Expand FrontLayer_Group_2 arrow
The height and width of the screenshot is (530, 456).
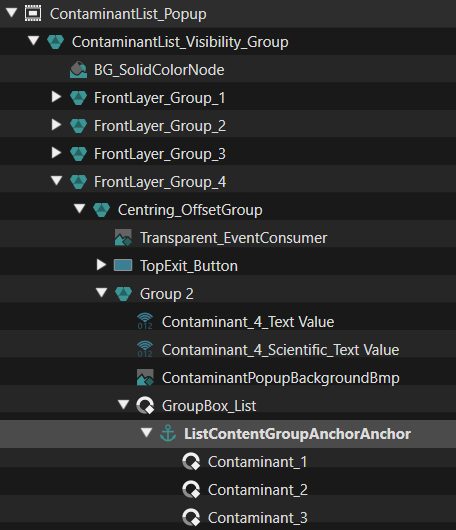point(56,125)
